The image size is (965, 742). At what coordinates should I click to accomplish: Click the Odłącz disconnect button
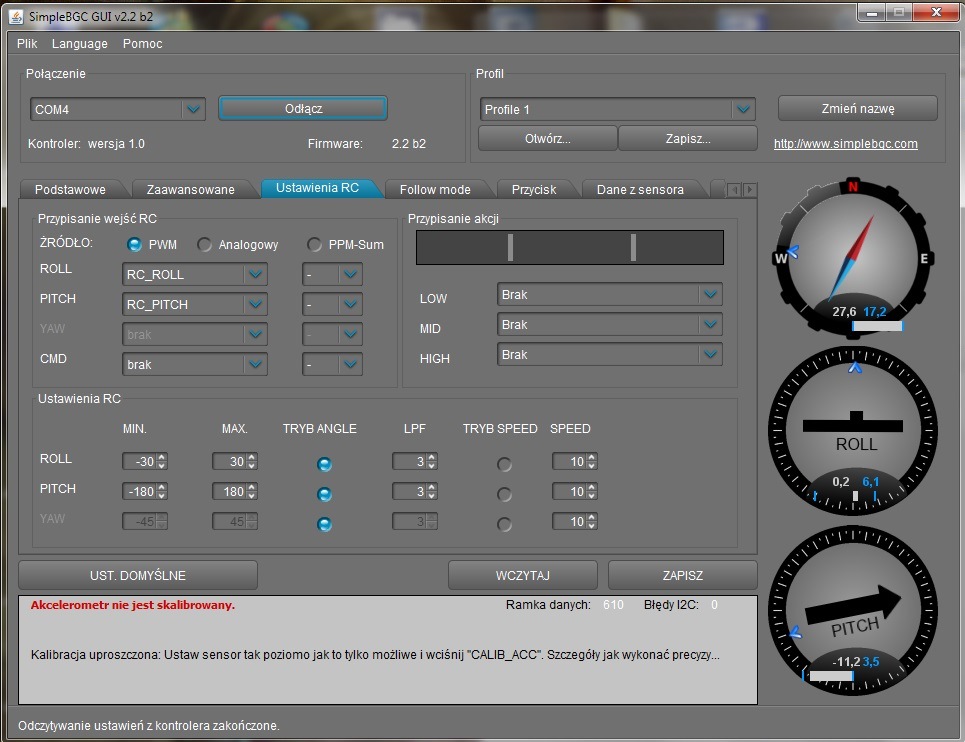pos(302,108)
